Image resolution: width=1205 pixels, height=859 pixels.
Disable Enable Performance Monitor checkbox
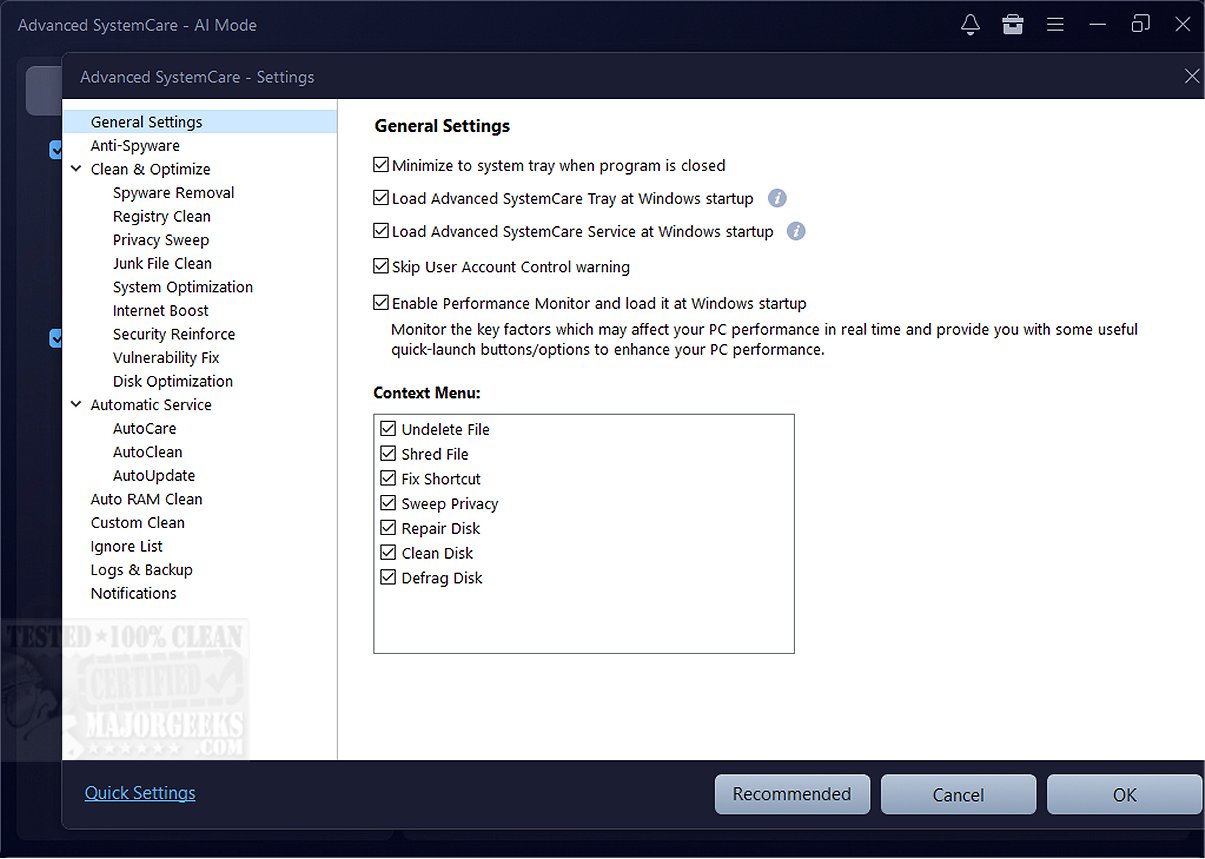(x=381, y=302)
